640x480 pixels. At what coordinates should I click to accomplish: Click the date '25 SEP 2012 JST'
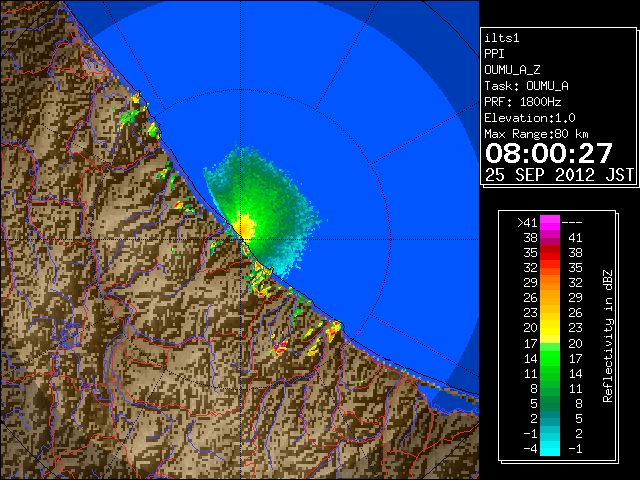[559, 175]
